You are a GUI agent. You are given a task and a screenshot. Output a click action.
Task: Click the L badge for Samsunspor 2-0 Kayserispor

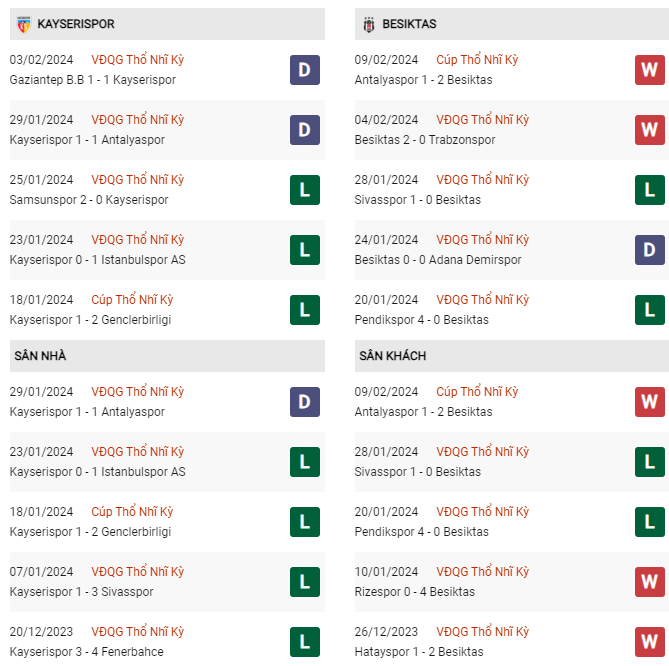(305, 190)
